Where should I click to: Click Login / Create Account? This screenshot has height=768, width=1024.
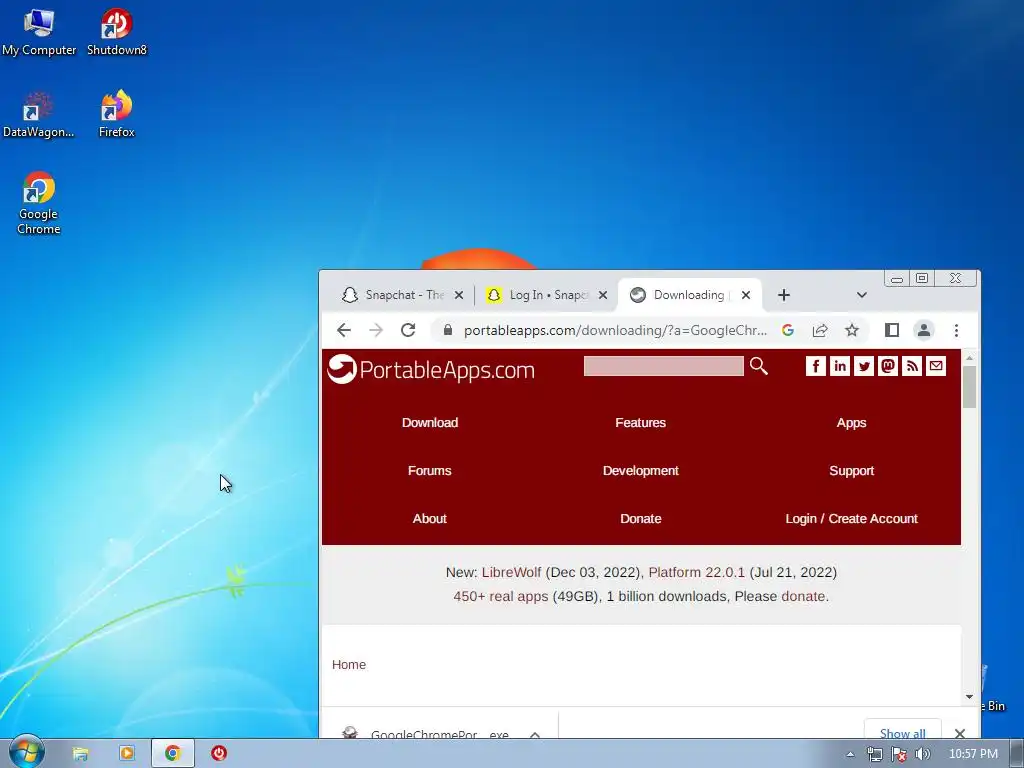point(852,519)
